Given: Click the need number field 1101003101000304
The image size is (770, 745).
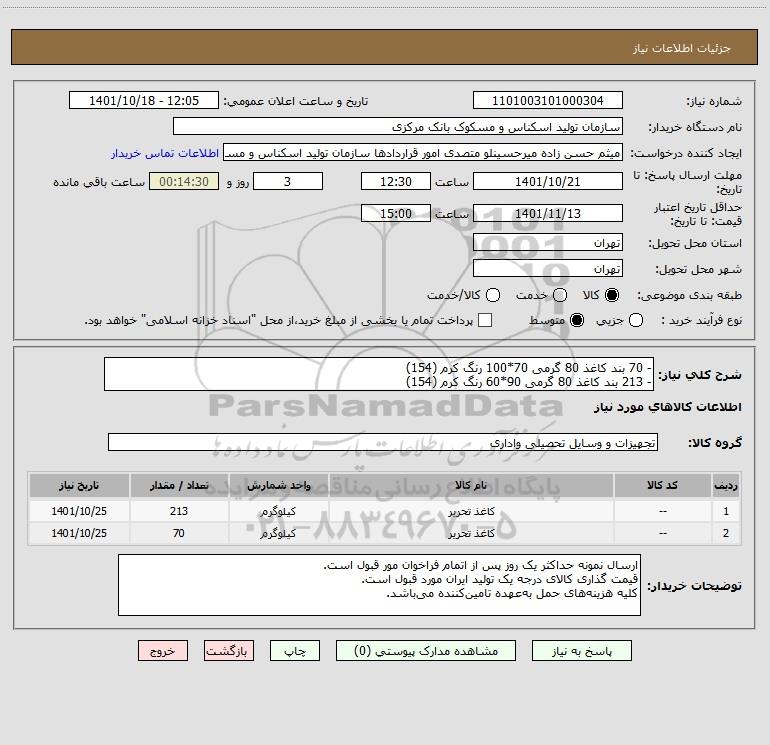Looking at the screenshot, I should click(548, 101).
